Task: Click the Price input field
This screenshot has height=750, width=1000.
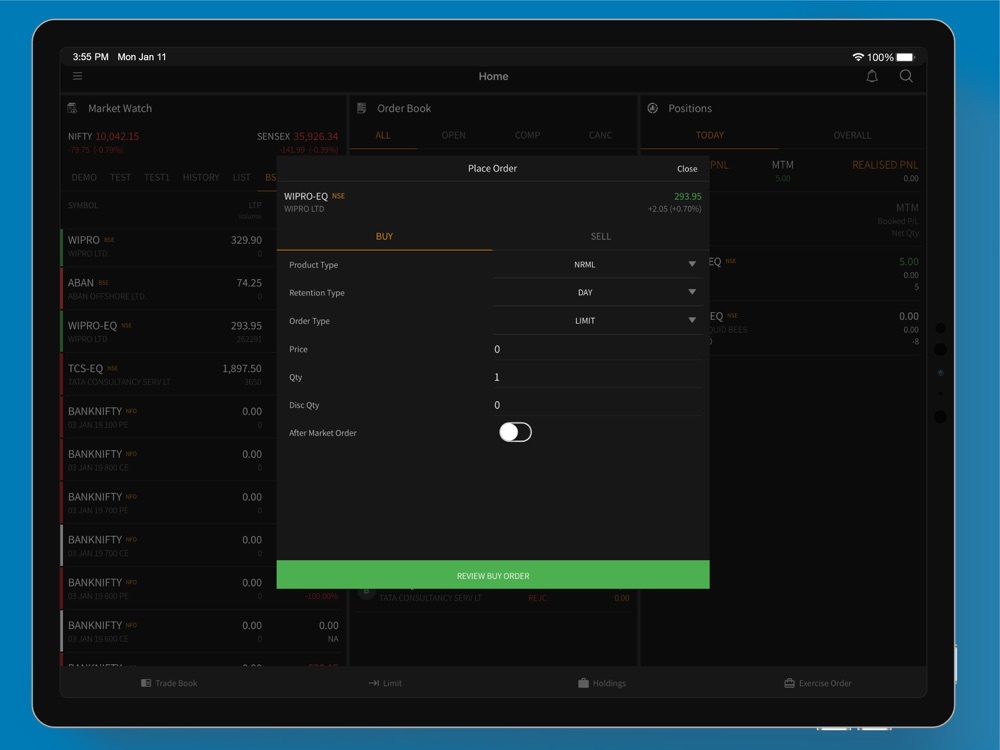Action: tap(598, 349)
